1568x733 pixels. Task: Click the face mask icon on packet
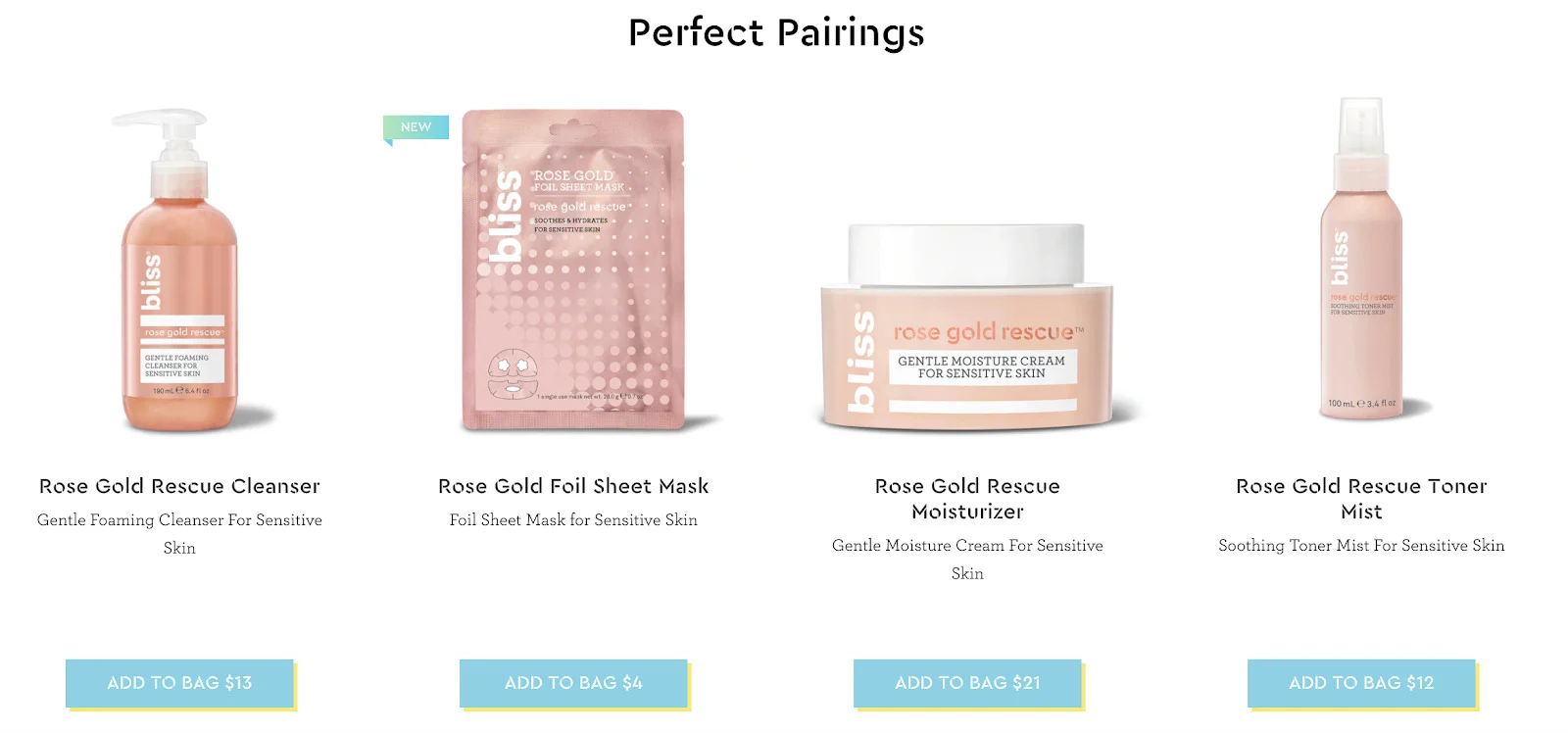click(513, 373)
